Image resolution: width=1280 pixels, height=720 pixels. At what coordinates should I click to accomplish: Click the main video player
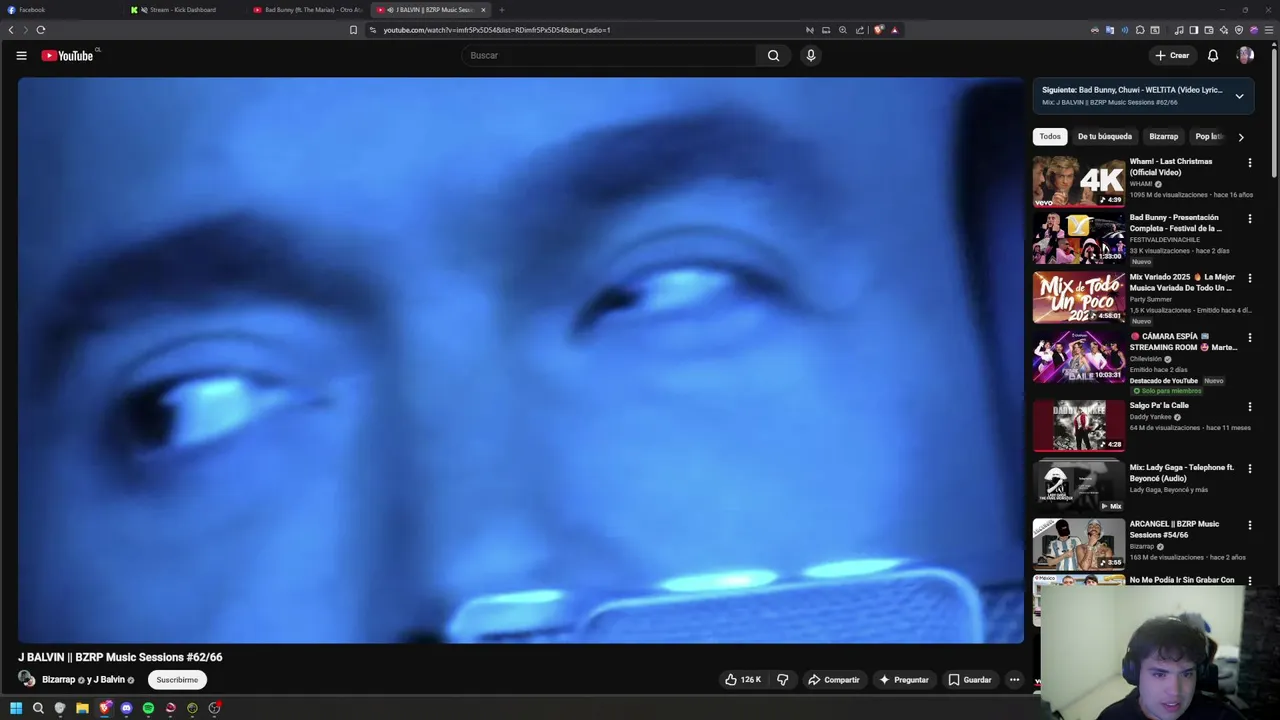(520, 360)
